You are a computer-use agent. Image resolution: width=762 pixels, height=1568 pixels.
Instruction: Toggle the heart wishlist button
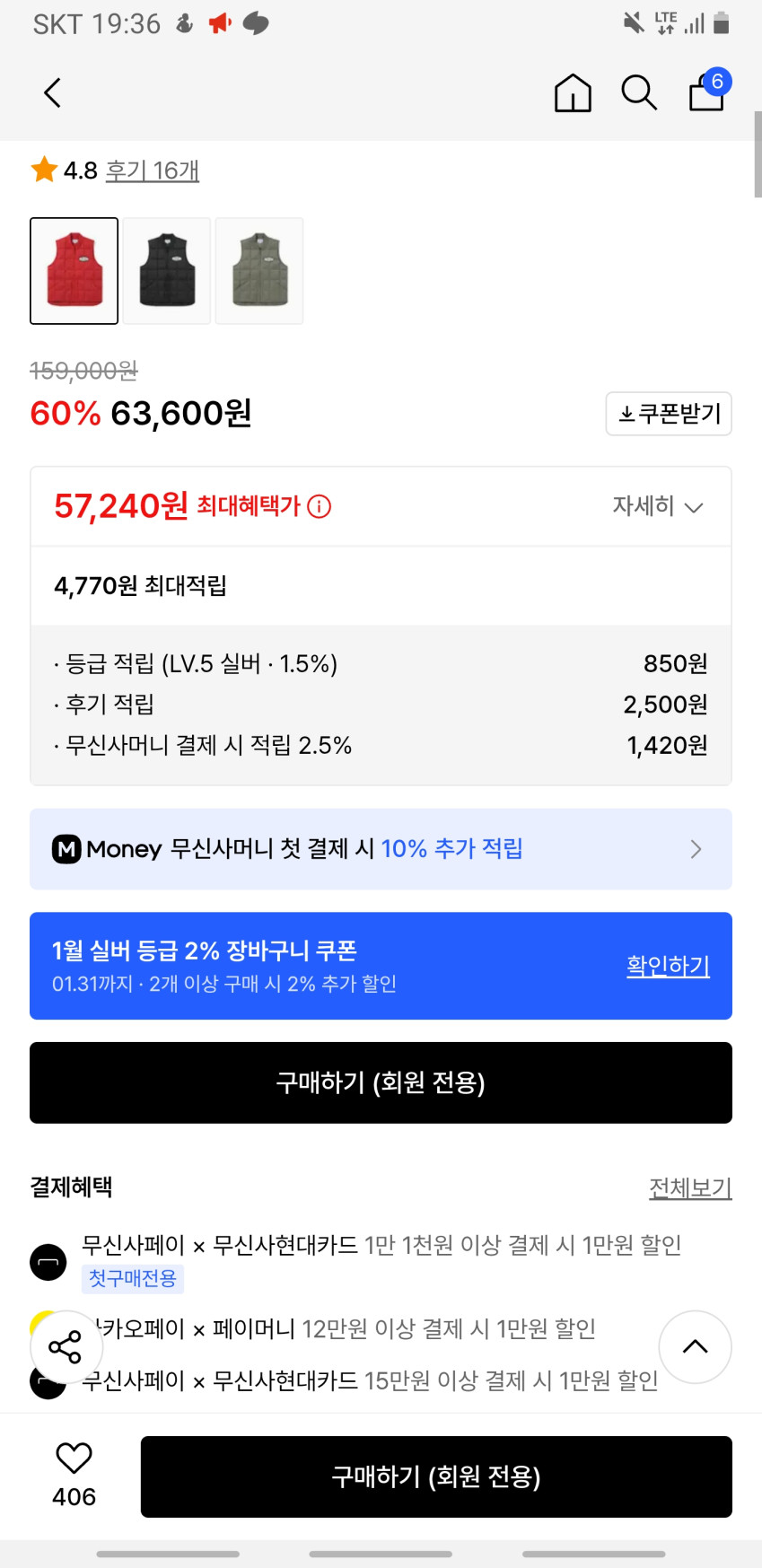click(74, 1459)
